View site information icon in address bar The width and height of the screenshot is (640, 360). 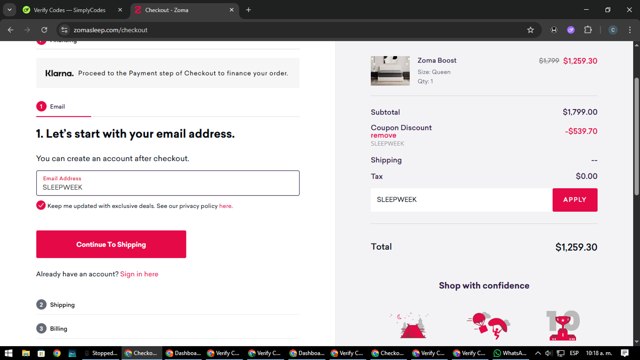(64, 30)
